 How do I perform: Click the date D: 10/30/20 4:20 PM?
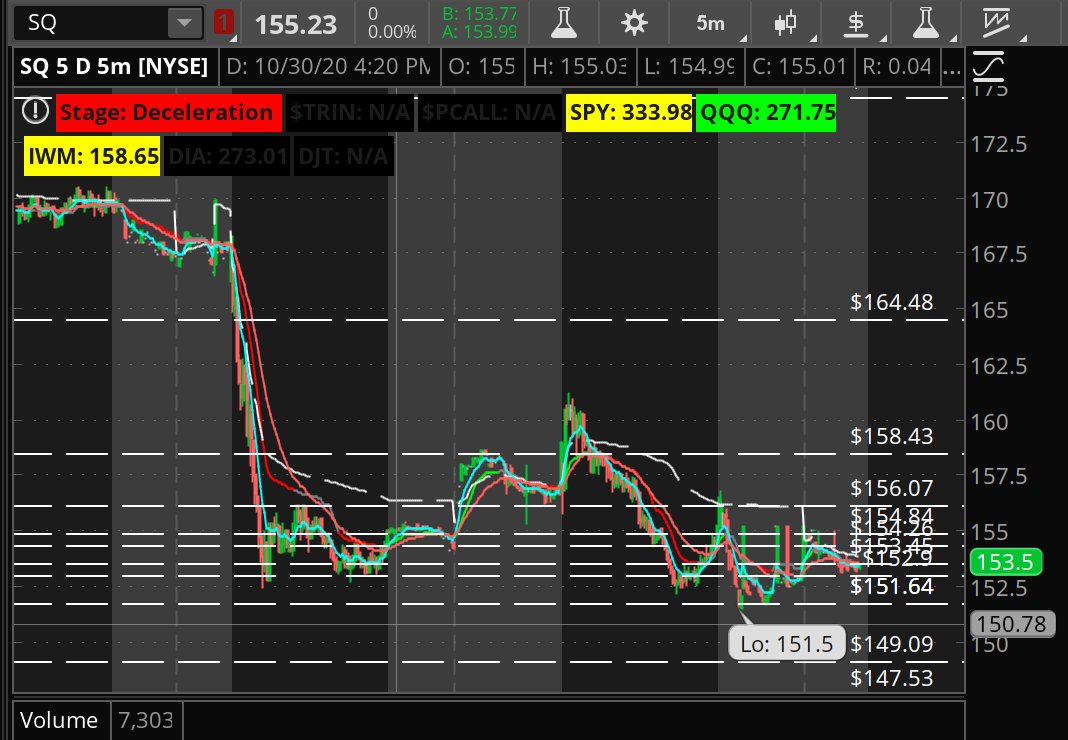click(328, 66)
